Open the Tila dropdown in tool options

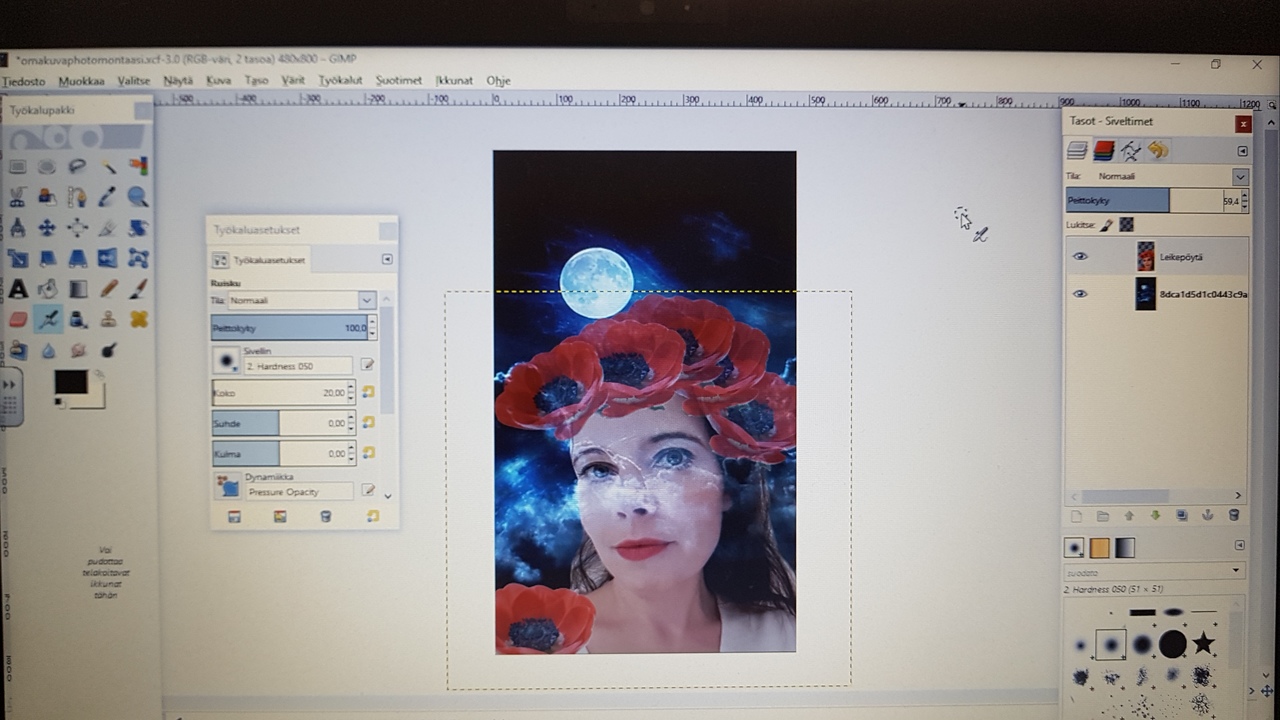pyautogui.click(x=301, y=300)
